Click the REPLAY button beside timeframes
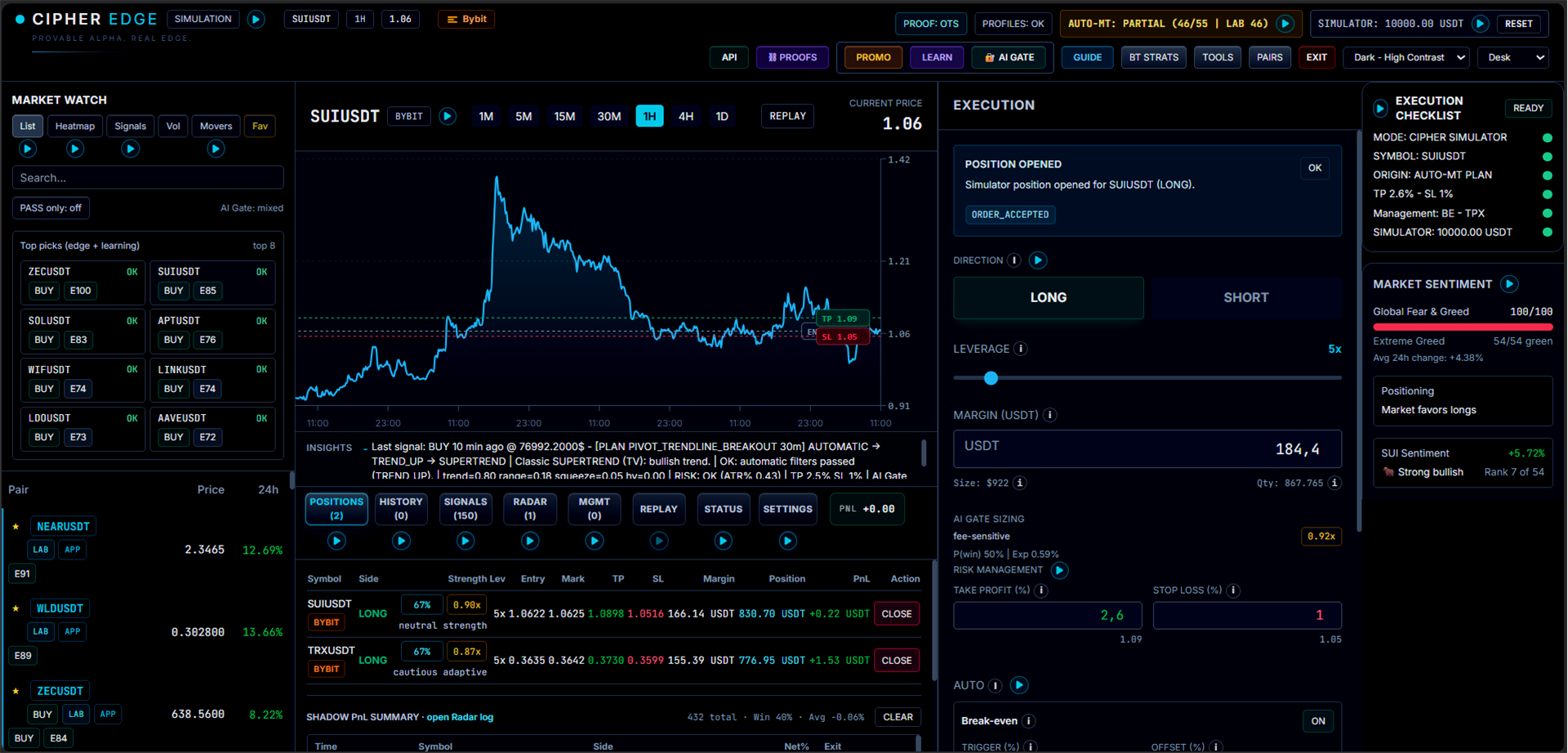The width and height of the screenshot is (1568, 753). click(x=788, y=116)
